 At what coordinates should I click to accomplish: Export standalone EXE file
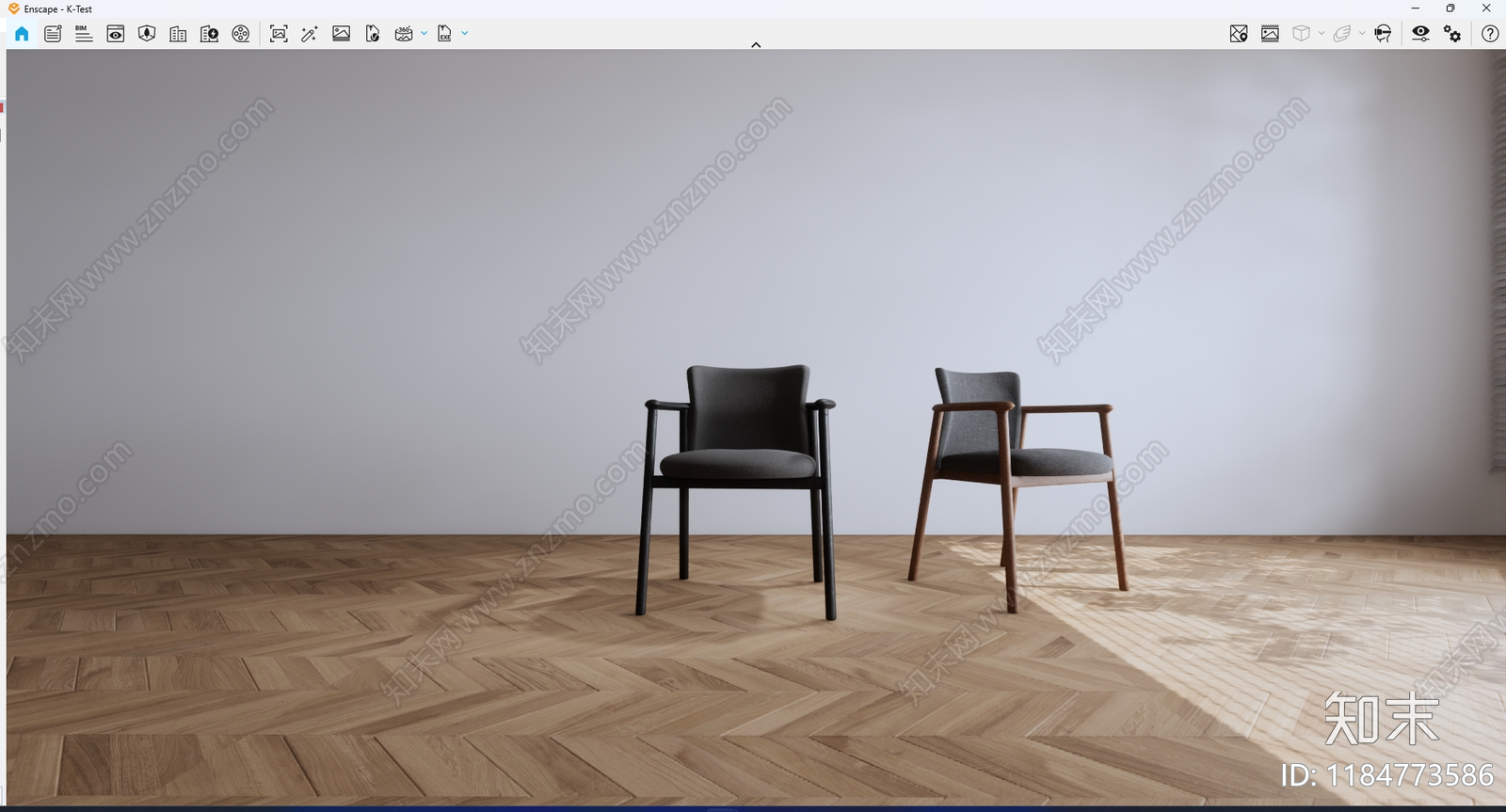[444, 34]
